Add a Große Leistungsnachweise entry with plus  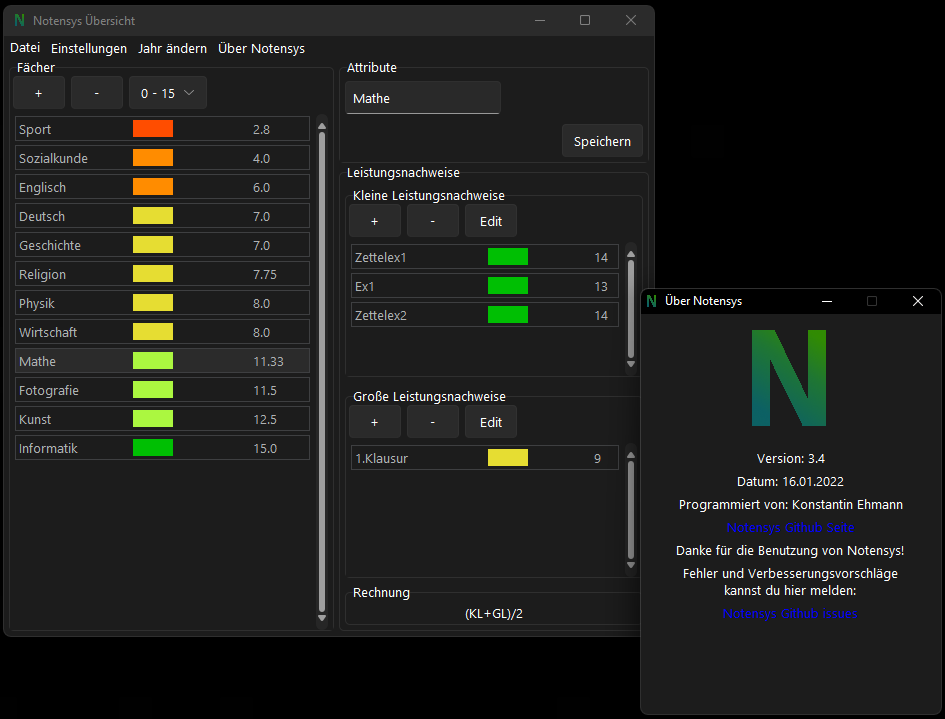pyautogui.click(x=375, y=422)
